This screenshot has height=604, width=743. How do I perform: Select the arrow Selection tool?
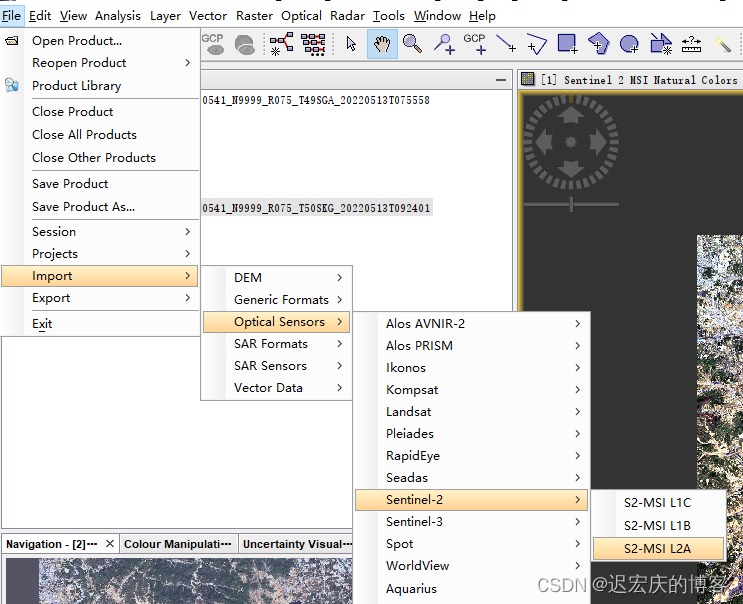pos(351,44)
